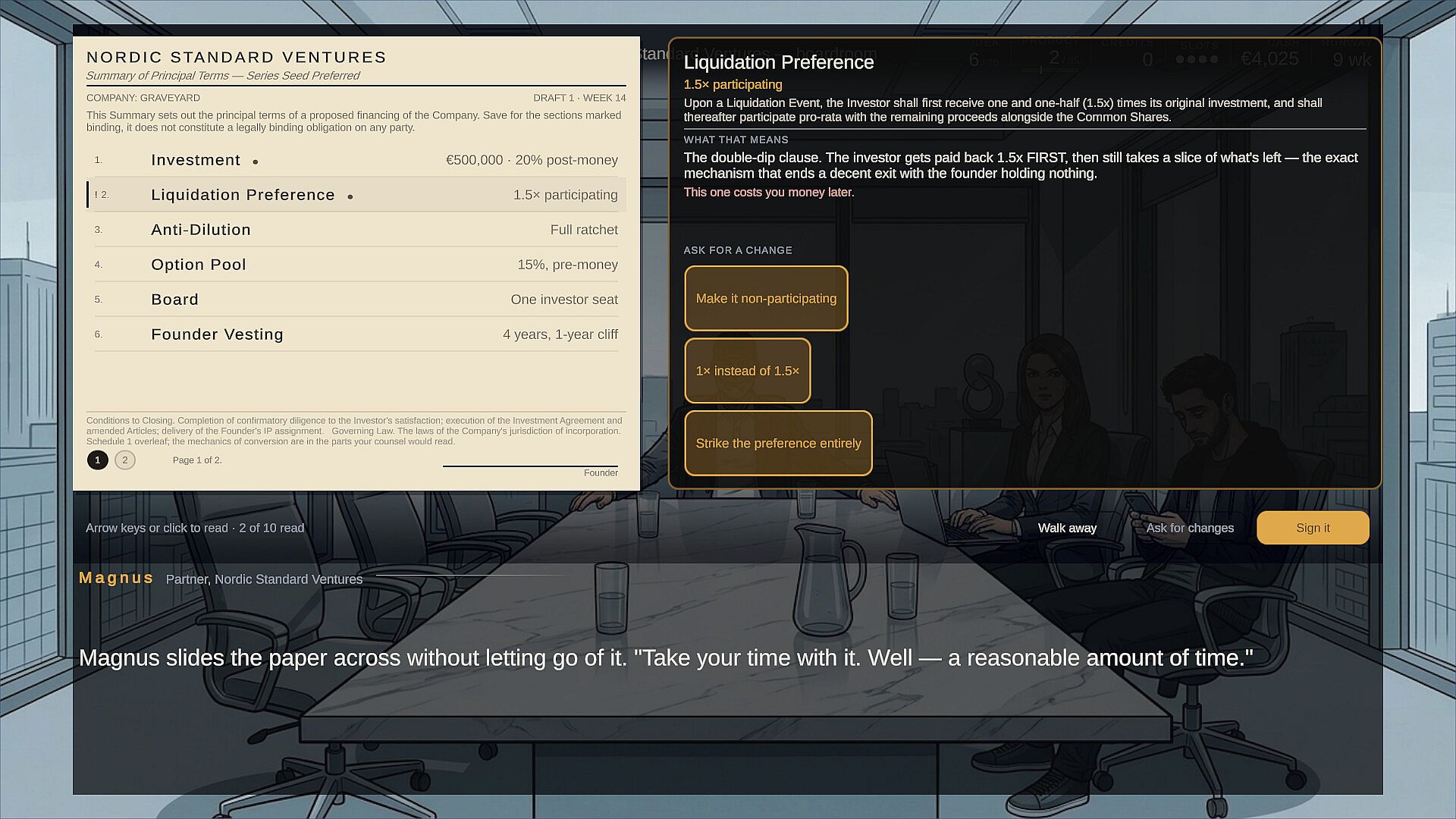
Task: Click the Liquidation Preference detail title
Action: pos(779,62)
